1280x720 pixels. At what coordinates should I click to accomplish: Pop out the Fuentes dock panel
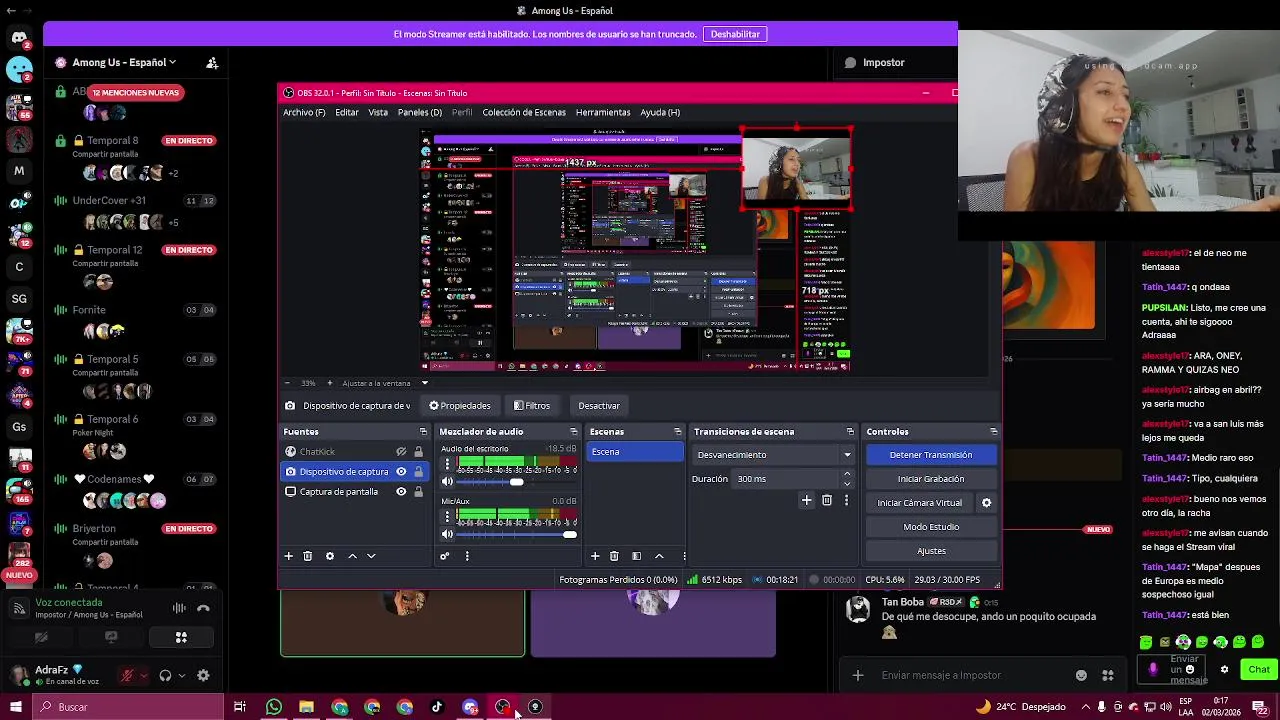click(422, 432)
